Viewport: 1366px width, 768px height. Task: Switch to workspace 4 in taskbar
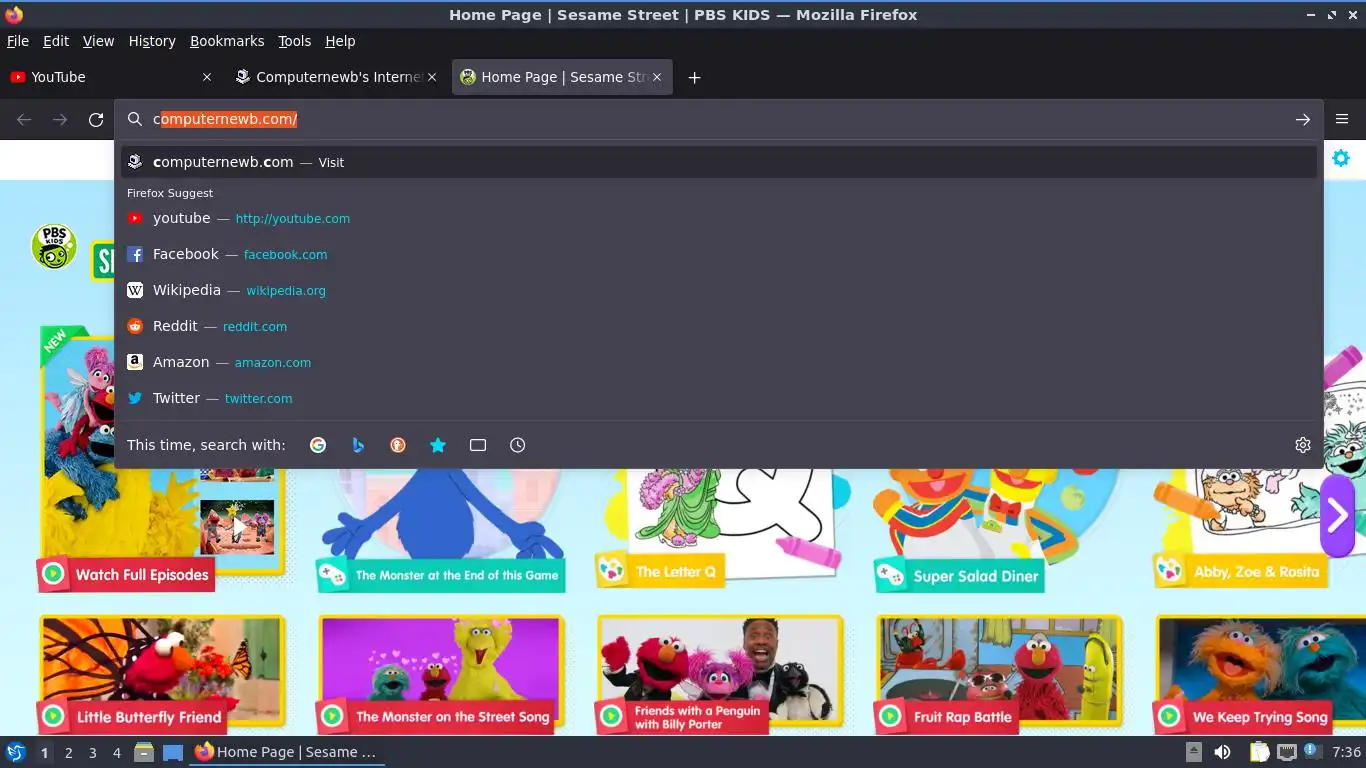(116, 752)
